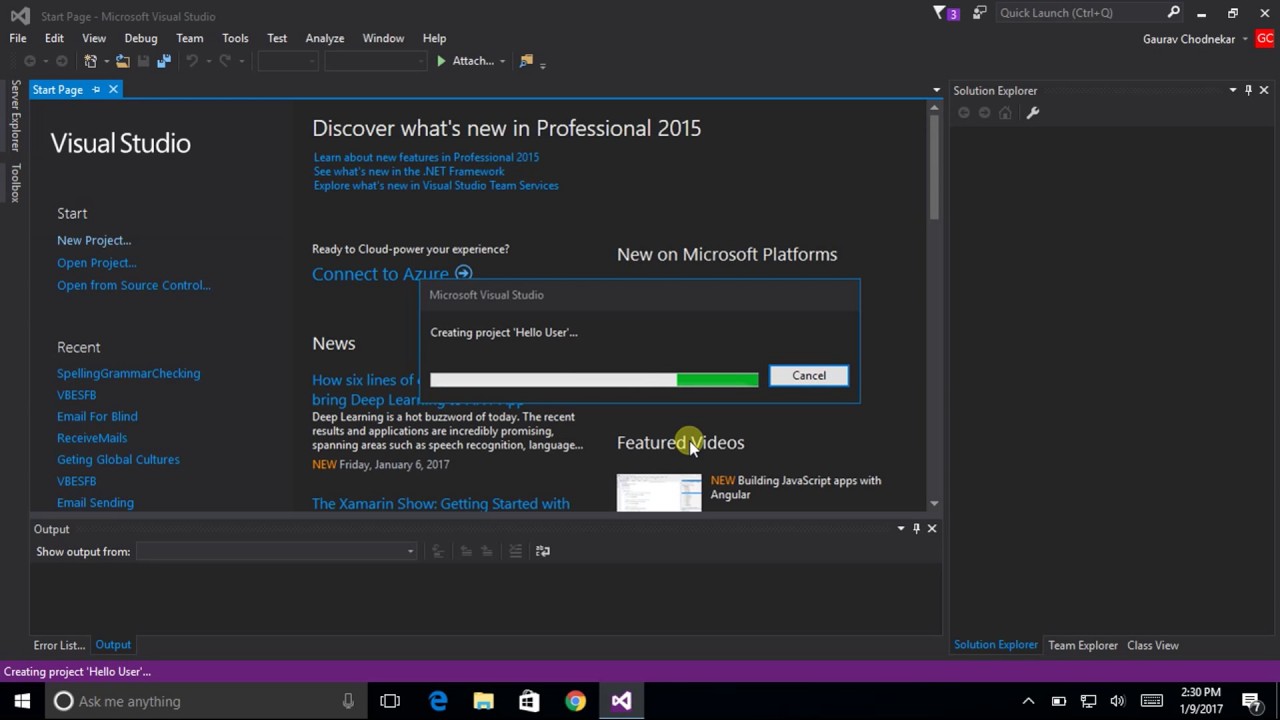Open the Analyze menu
Screen dimensions: 1280x720
point(325,38)
